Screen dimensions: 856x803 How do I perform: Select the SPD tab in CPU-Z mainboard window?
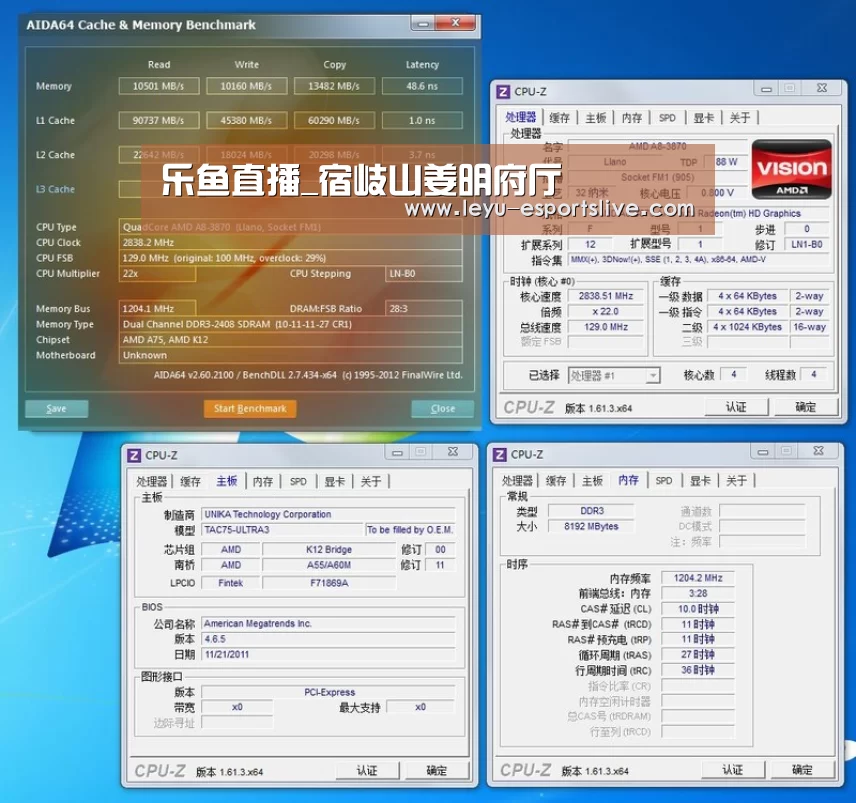298,481
